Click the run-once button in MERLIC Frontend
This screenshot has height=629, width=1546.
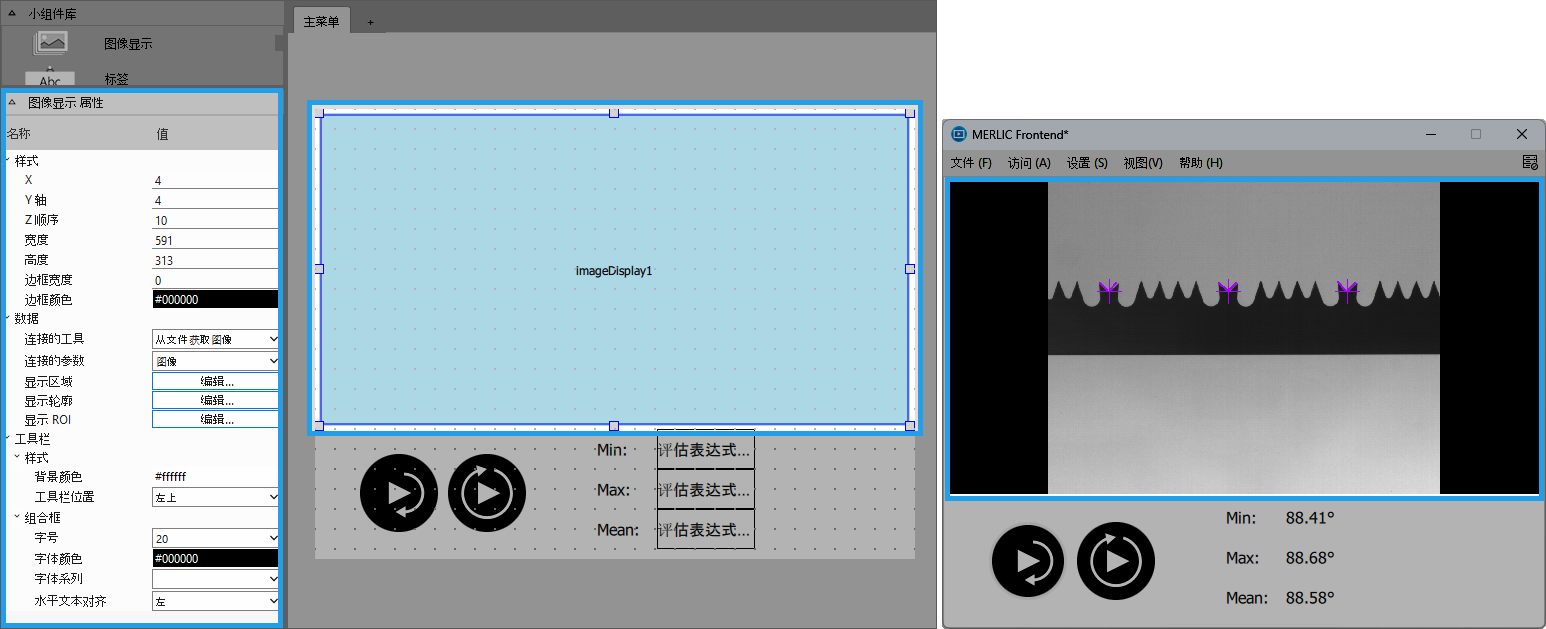click(x=1028, y=561)
